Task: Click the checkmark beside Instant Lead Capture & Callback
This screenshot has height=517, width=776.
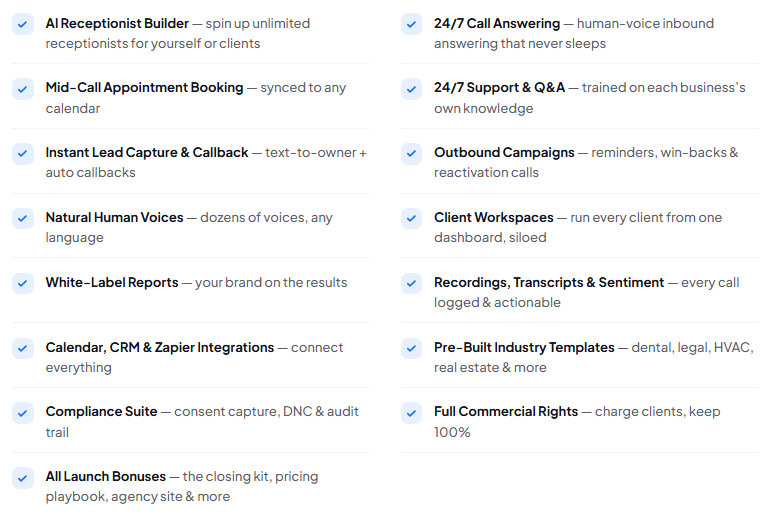Action: click(x=23, y=153)
